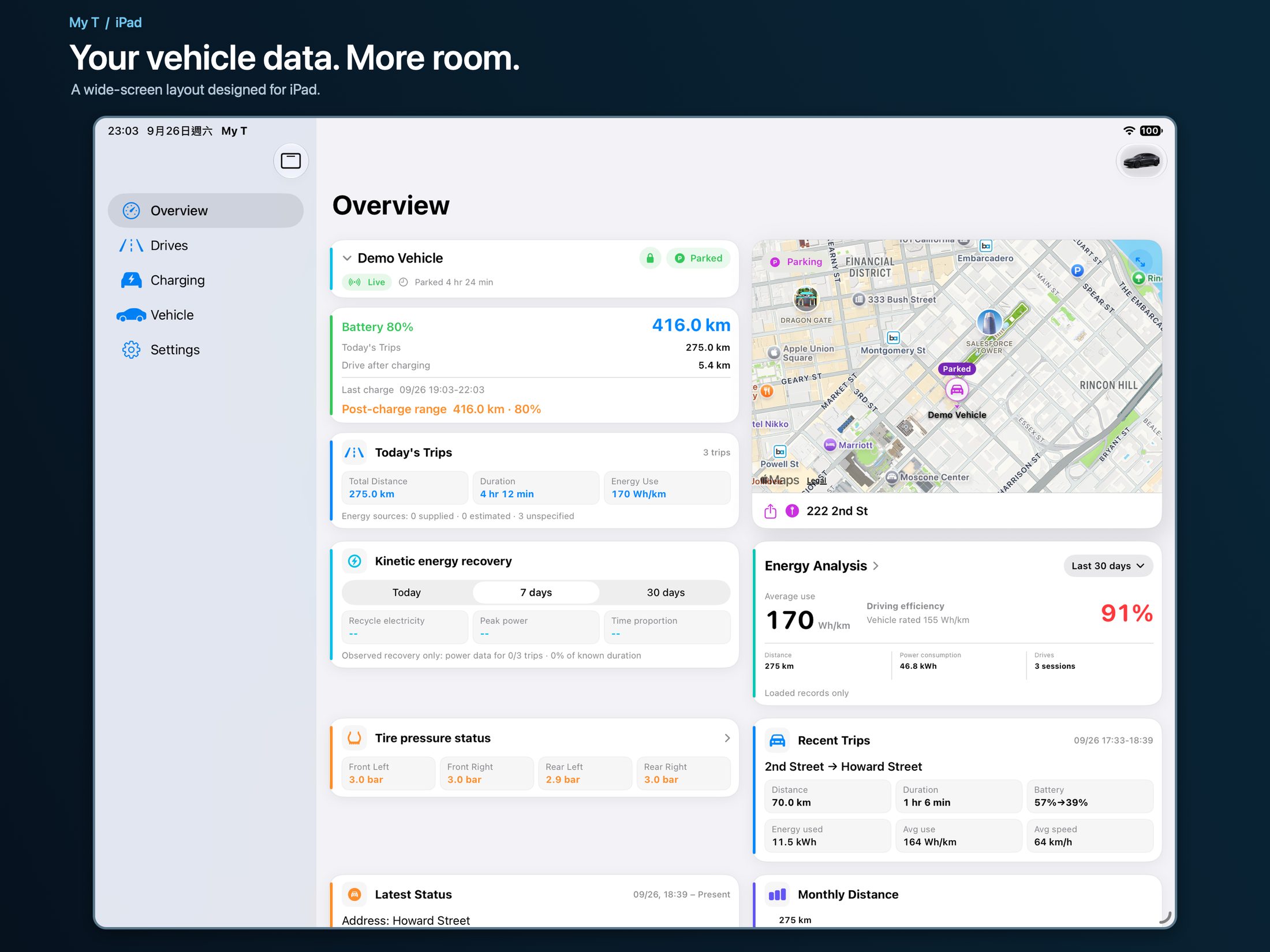Click the Legal link on the map
The width and height of the screenshot is (1270, 952).
(816, 481)
